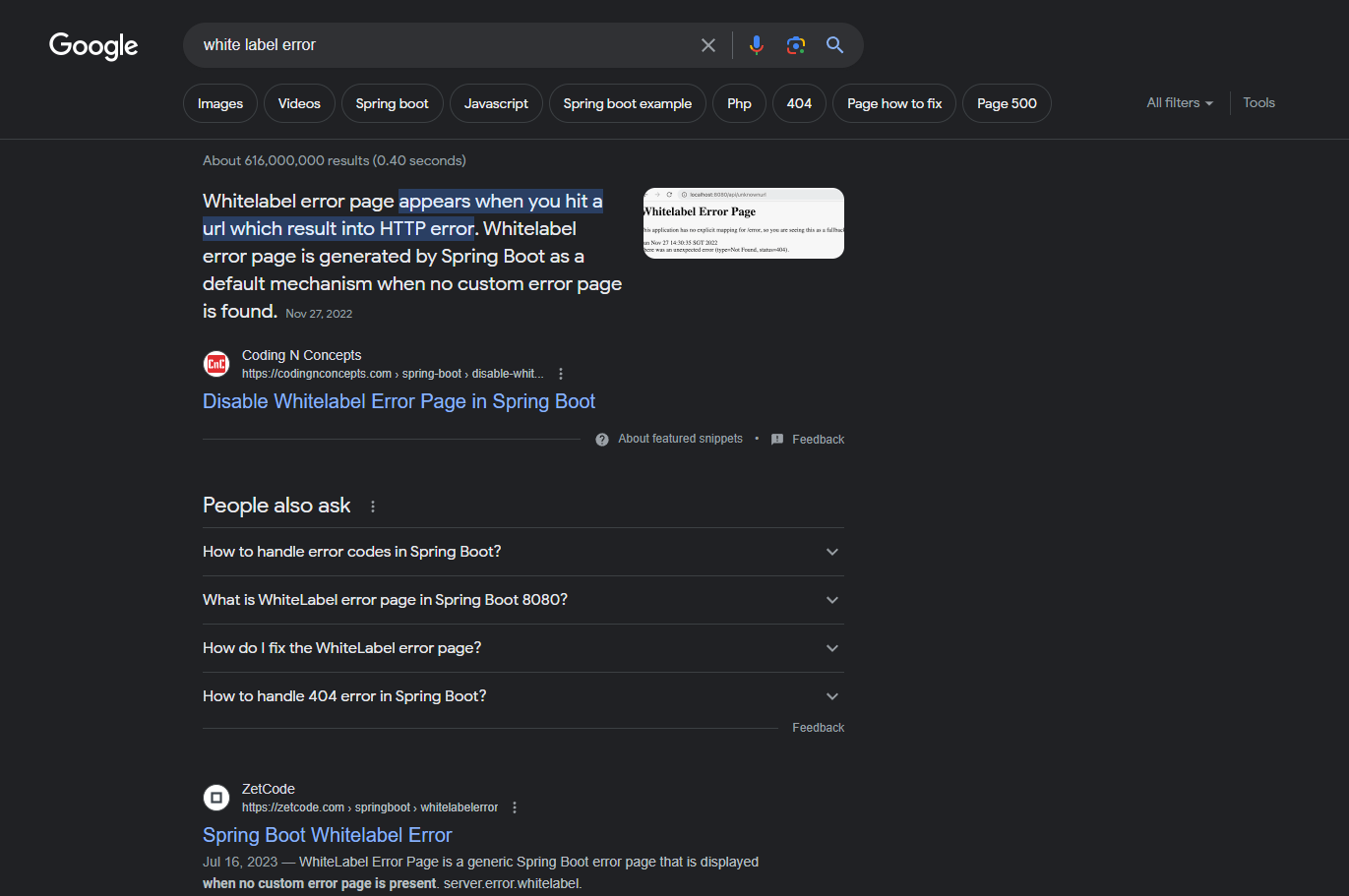Switch to the Images results tab
The height and width of the screenshot is (896, 1349).
pos(220,103)
